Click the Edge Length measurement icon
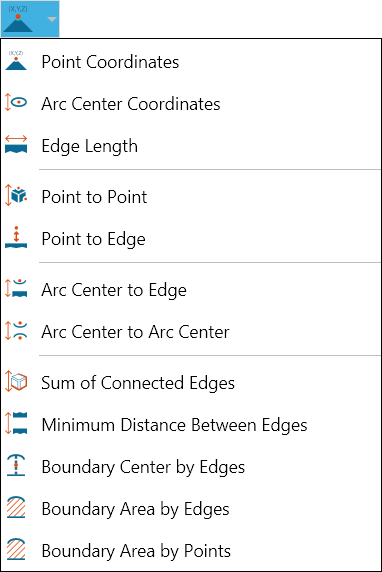Image resolution: width=382 pixels, height=572 pixels. click(16, 144)
